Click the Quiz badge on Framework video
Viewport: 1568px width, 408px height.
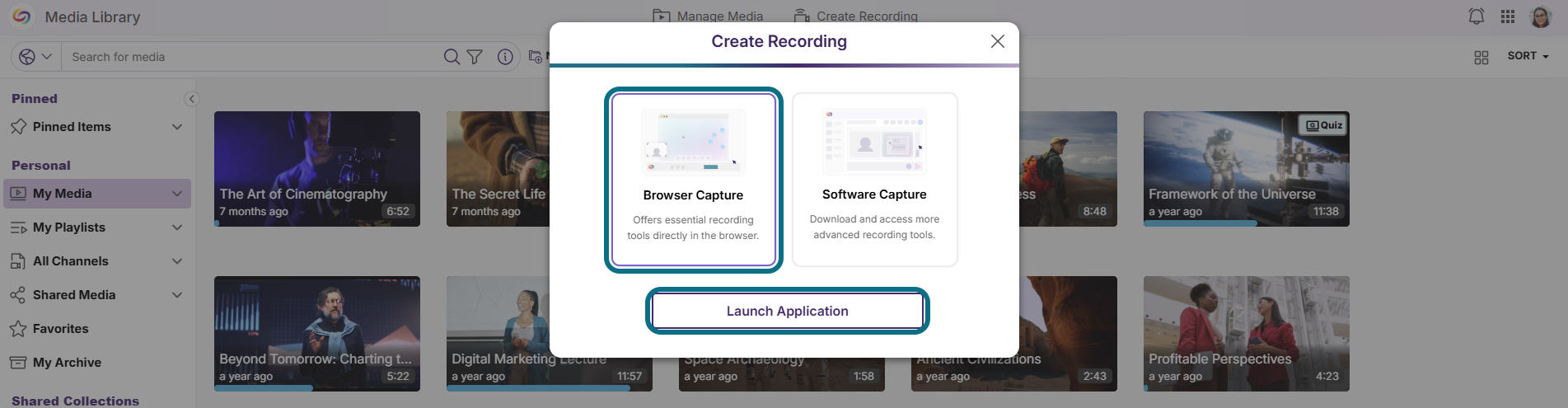[x=1324, y=125]
